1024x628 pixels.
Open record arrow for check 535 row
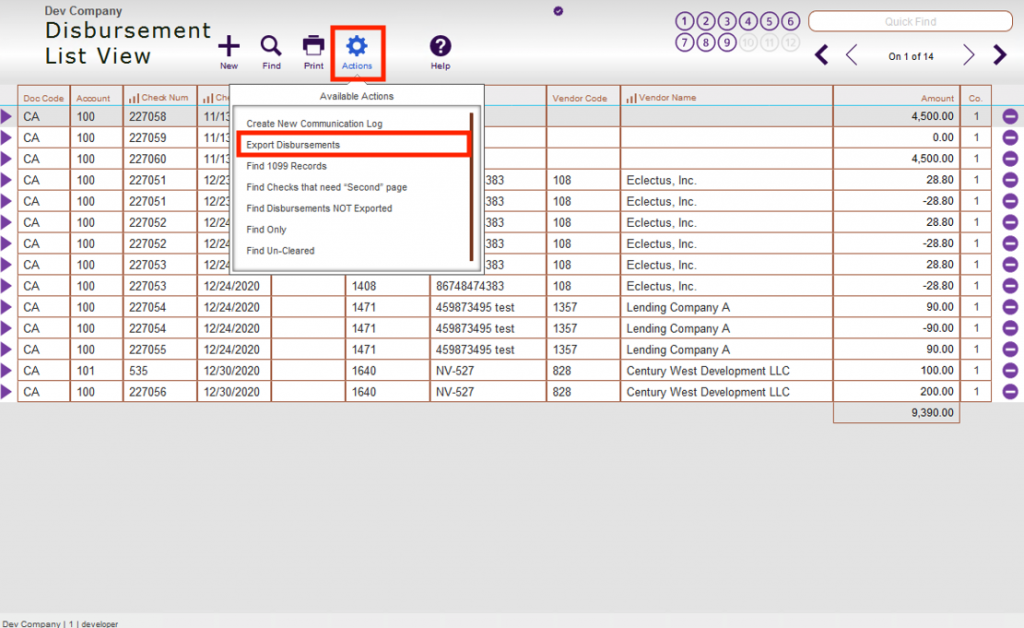tap(7, 371)
